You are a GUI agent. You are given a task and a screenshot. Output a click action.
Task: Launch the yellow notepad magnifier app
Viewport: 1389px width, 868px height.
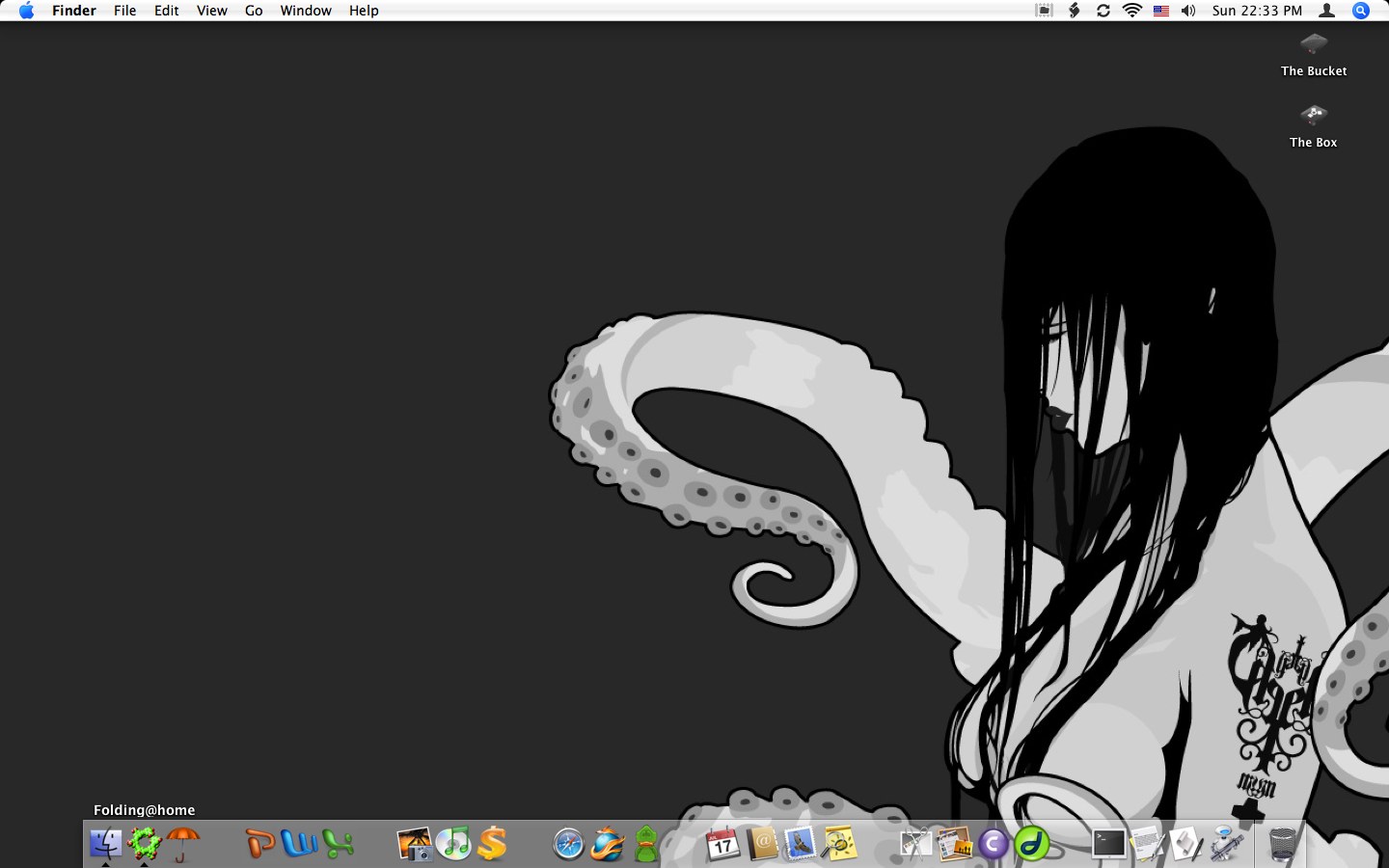tap(839, 844)
